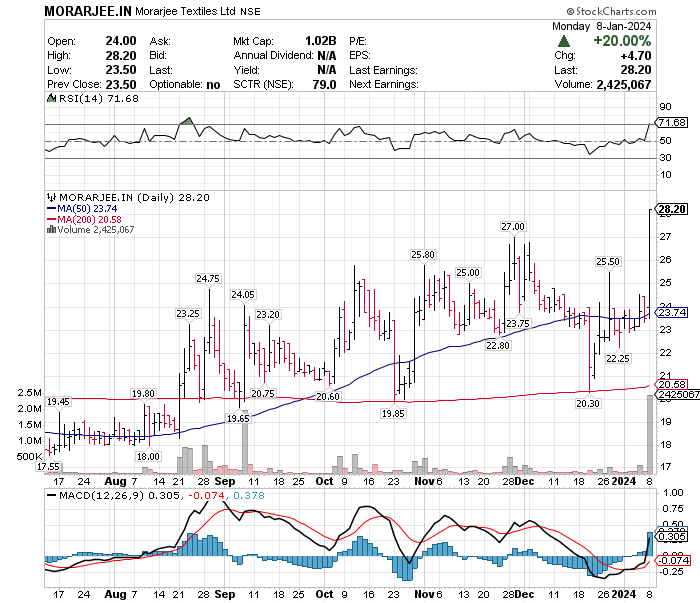Viewport: 700px width, 603px height.
Task: Click the Low value 23.50
Action: [x=121, y=70]
